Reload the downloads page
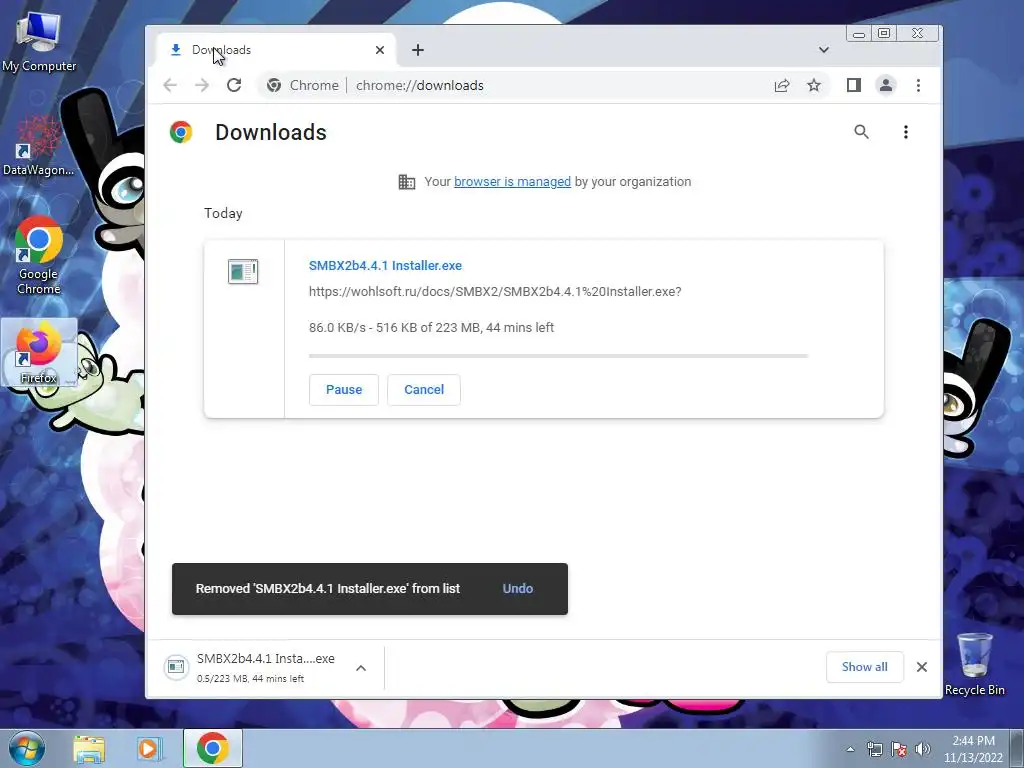This screenshot has width=1024, height=768. tap(234, 86)
